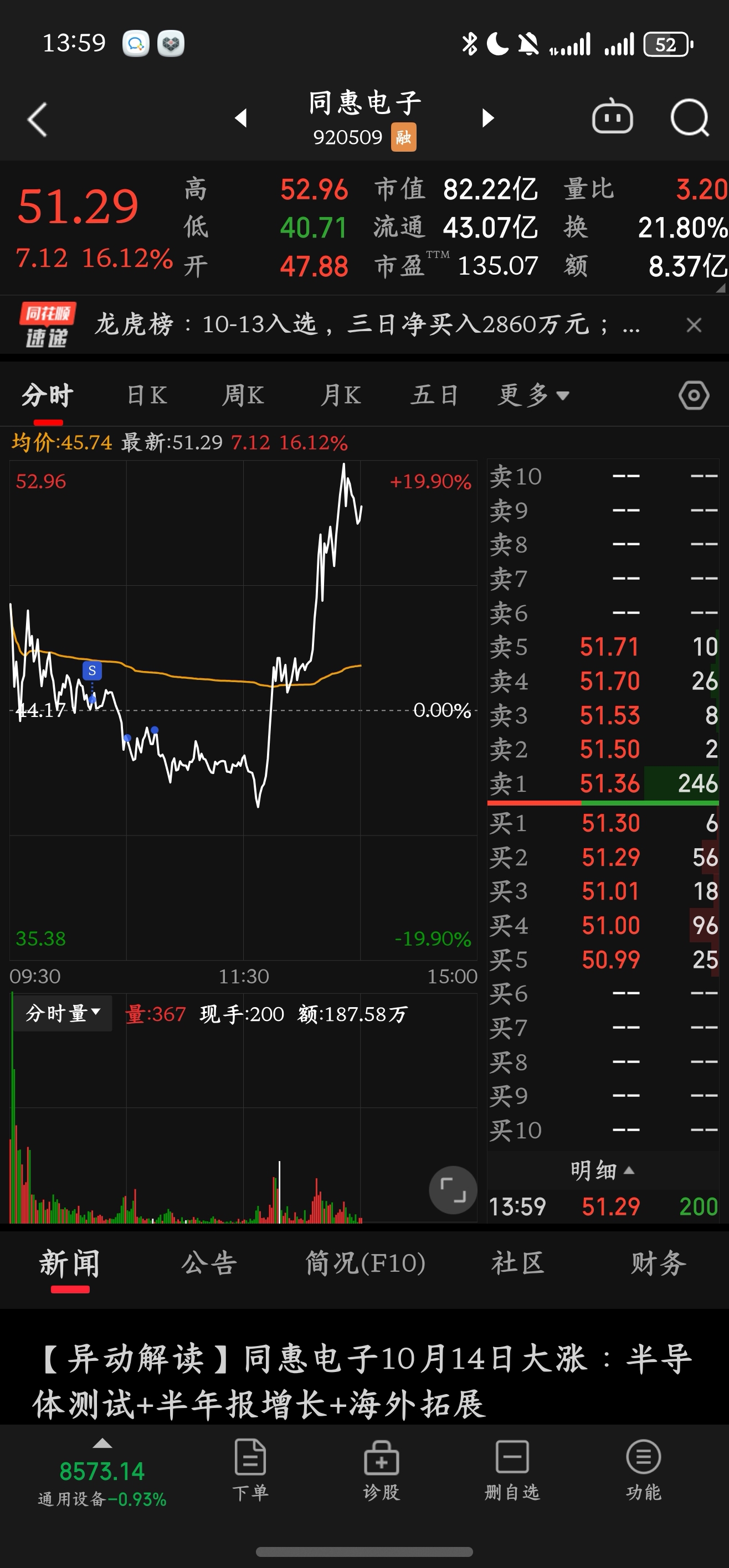The width and height of the screenshot is (729, 1568).
Task: Close the 龙虎榜 news banner
Action: pos(694,324)
